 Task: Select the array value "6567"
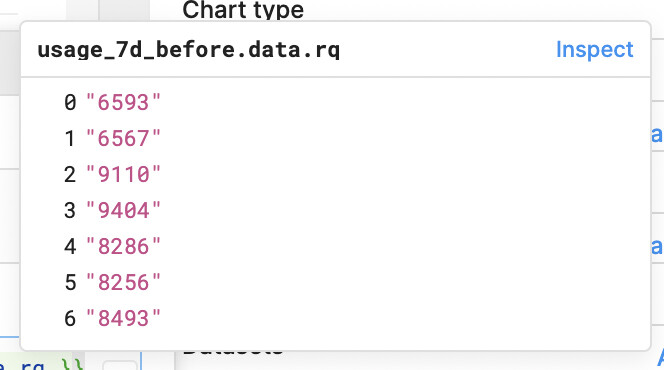[x=123, y=138]
